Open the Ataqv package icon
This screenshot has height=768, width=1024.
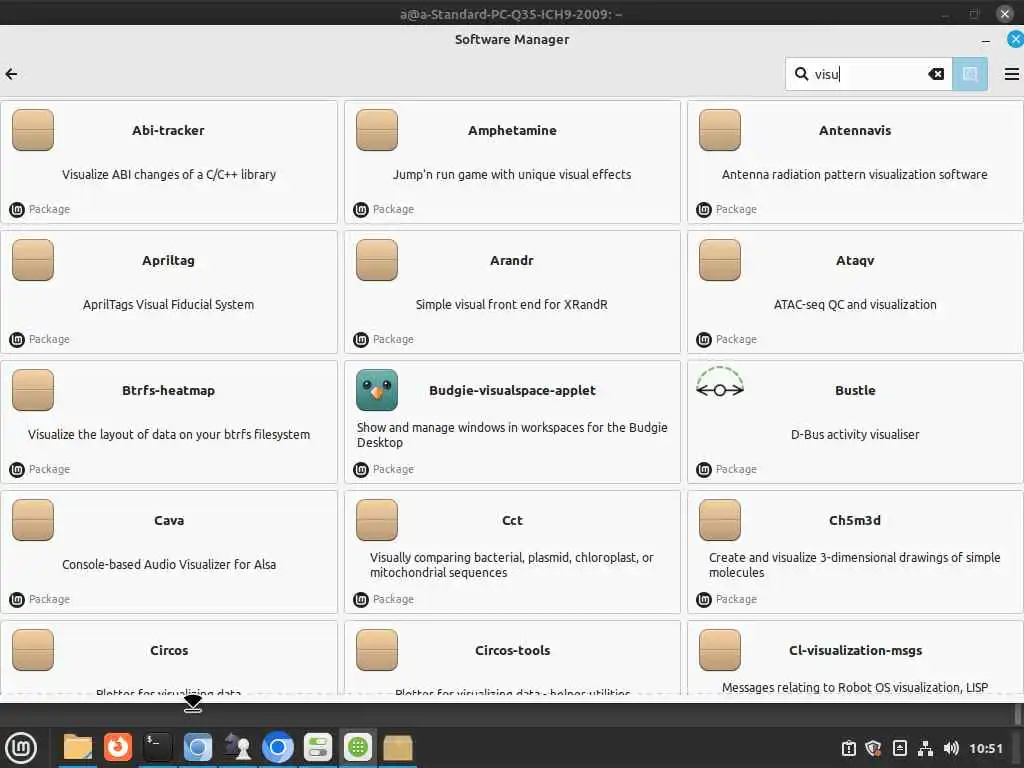coord(720,260)
